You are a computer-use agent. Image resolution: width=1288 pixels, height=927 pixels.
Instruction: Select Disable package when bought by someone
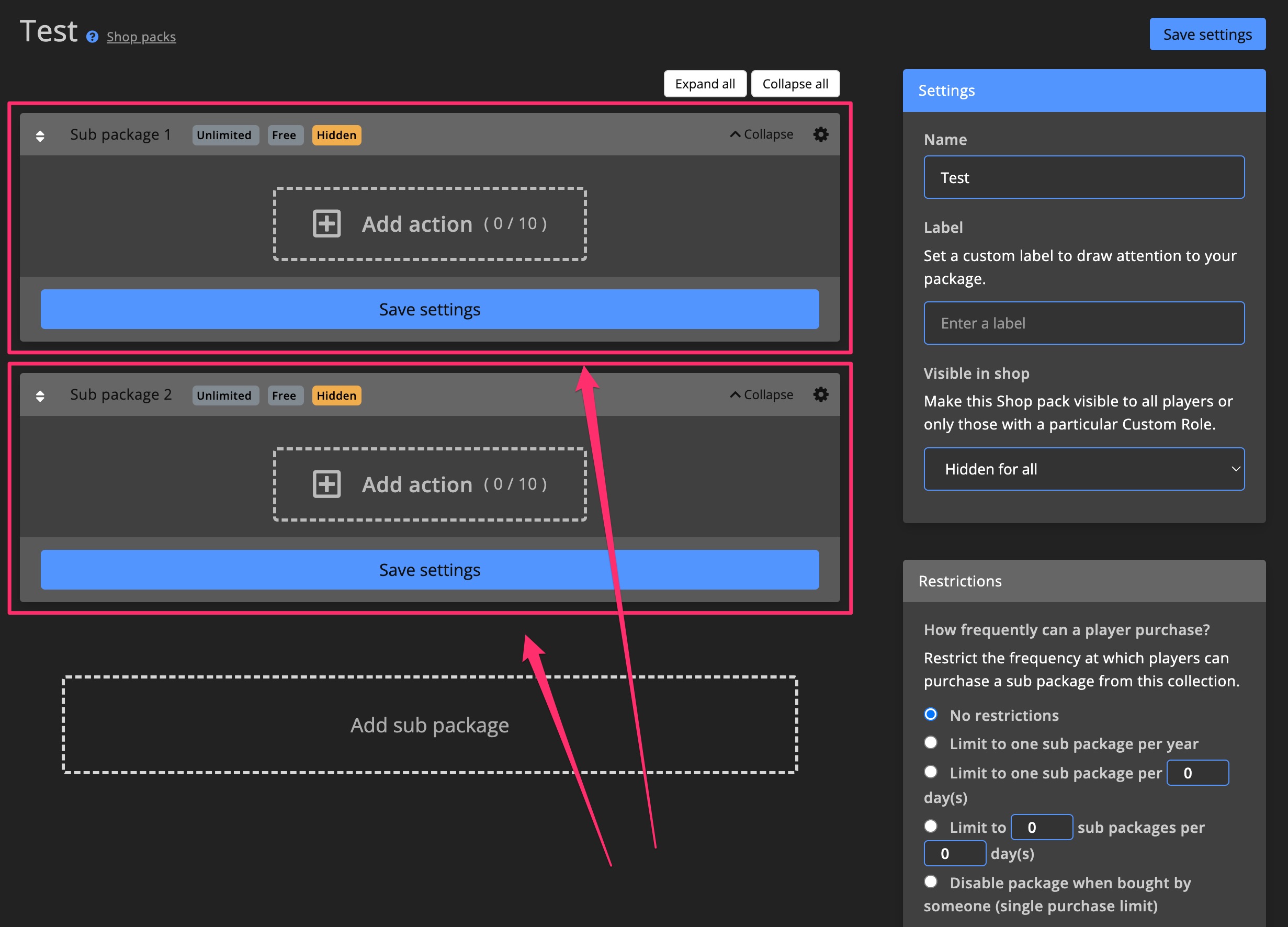coord(930,881)
